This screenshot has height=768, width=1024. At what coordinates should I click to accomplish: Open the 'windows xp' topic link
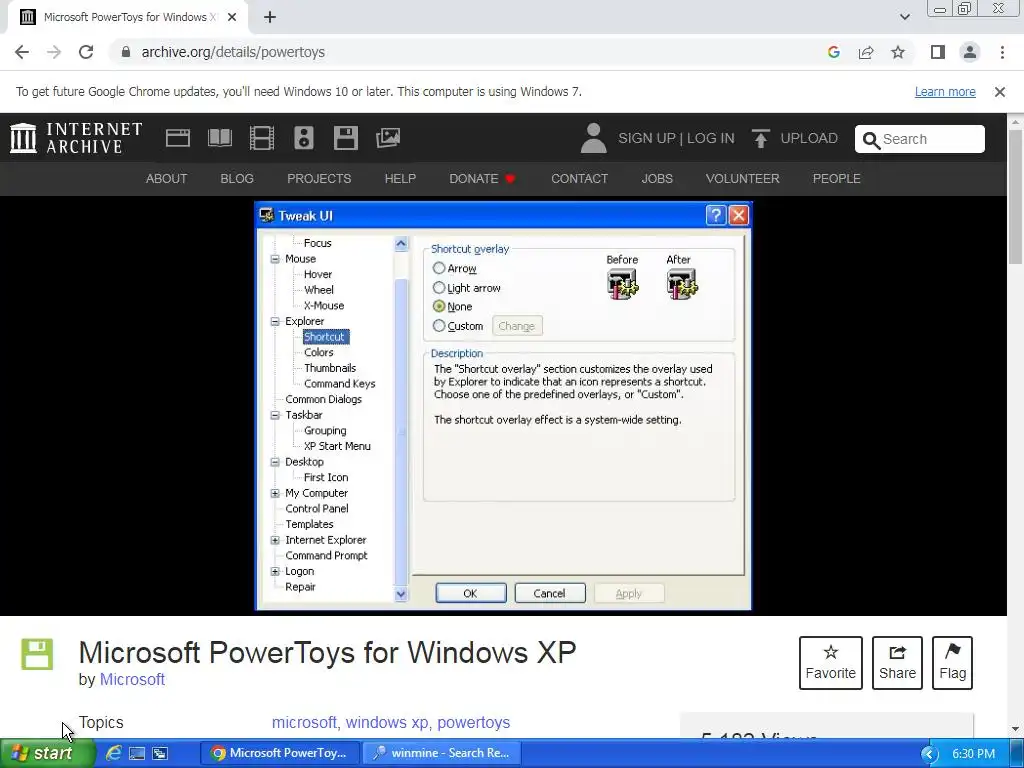[387, 722]
